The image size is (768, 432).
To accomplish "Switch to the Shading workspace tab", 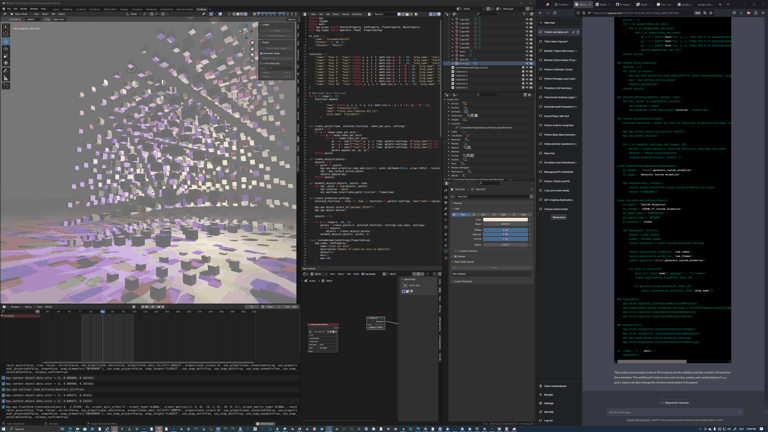I will [124, 9].
